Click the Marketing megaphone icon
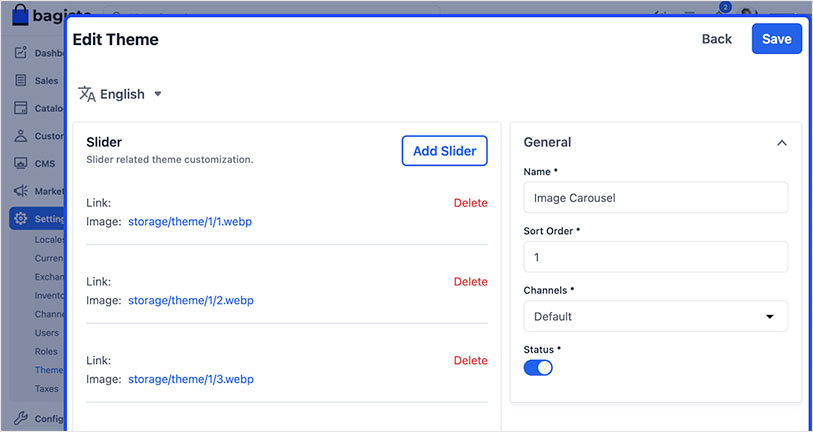Screen dimensions: 813x432 click(x=21, y=191)
